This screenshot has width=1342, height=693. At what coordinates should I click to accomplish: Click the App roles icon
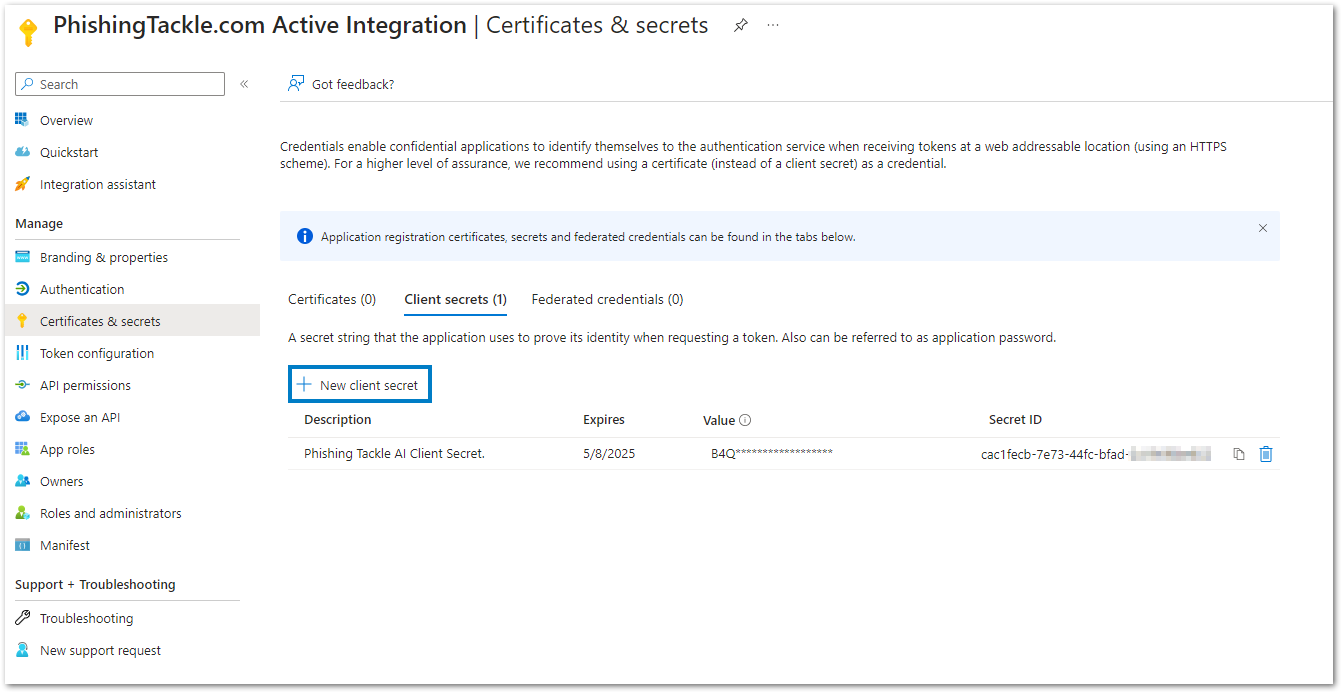pos(22,449)
